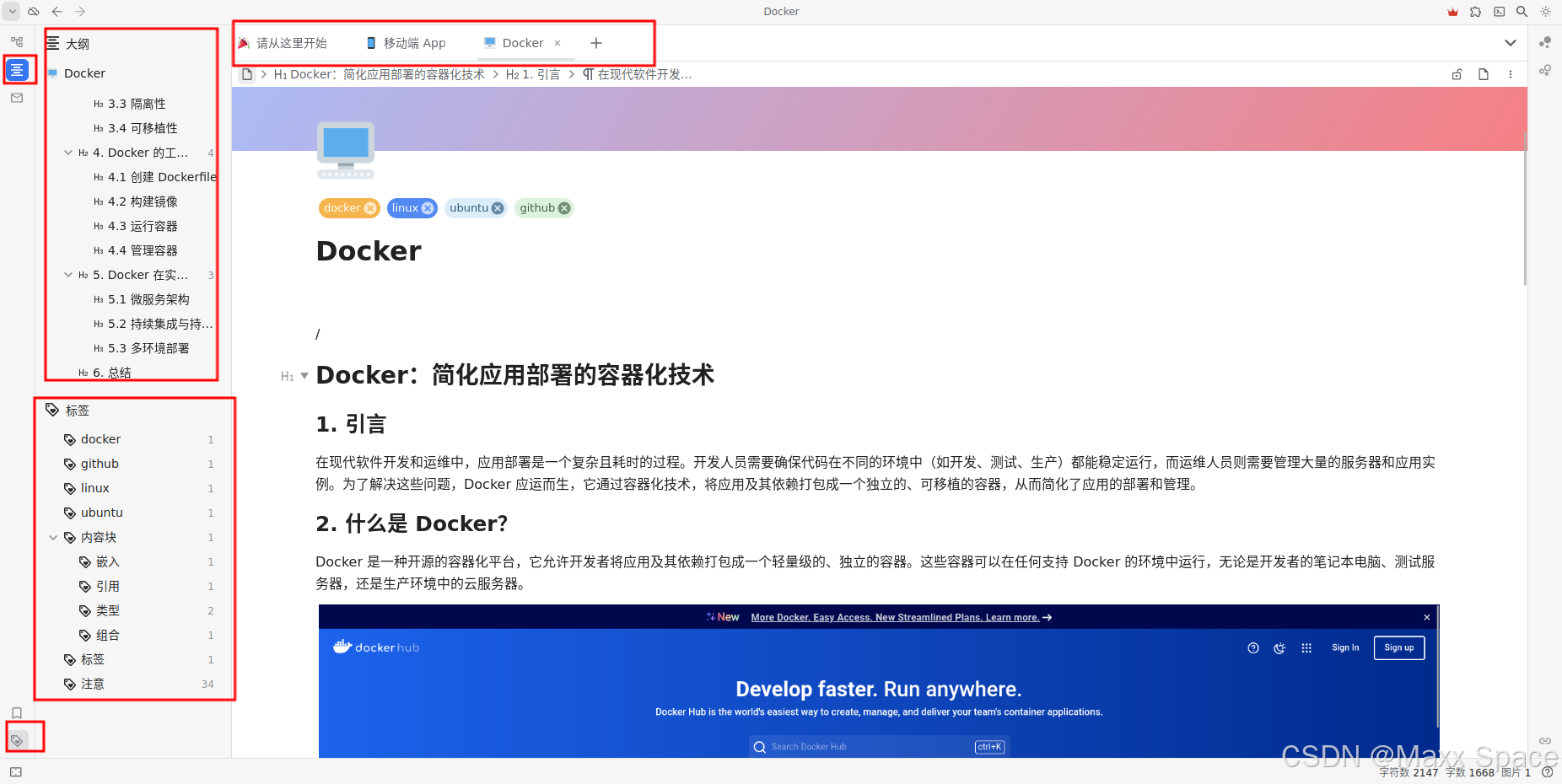Remove the linux tag chip
Viewport: 1562px width, 784px height.
click(x=427, y=208)
